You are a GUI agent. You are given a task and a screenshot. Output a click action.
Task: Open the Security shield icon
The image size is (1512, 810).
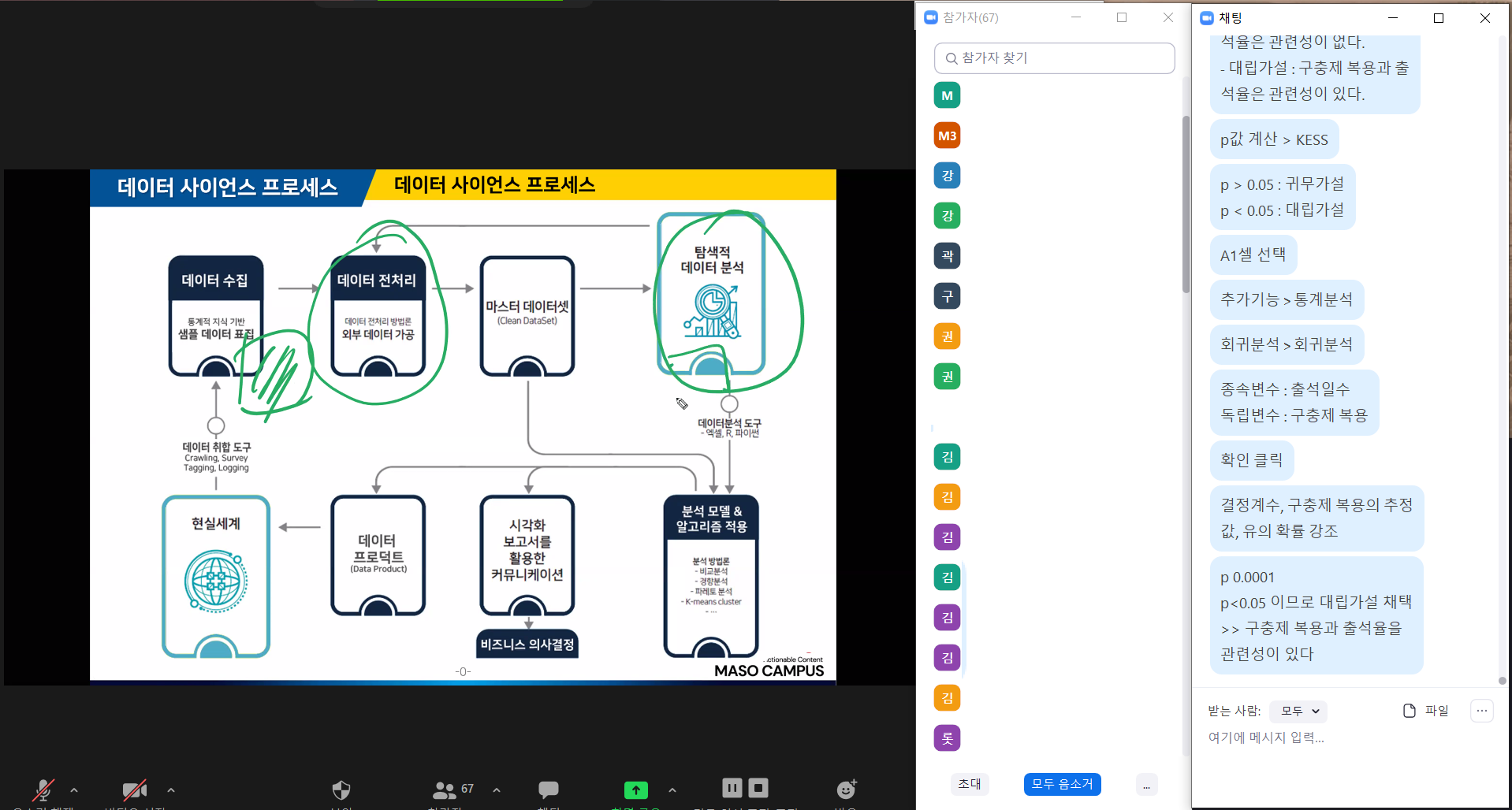pos(341,789)
